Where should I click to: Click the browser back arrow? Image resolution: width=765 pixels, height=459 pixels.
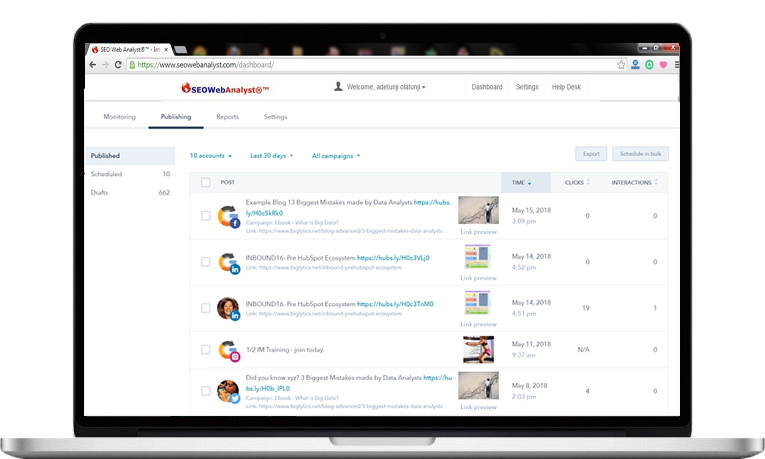[92, 65]
